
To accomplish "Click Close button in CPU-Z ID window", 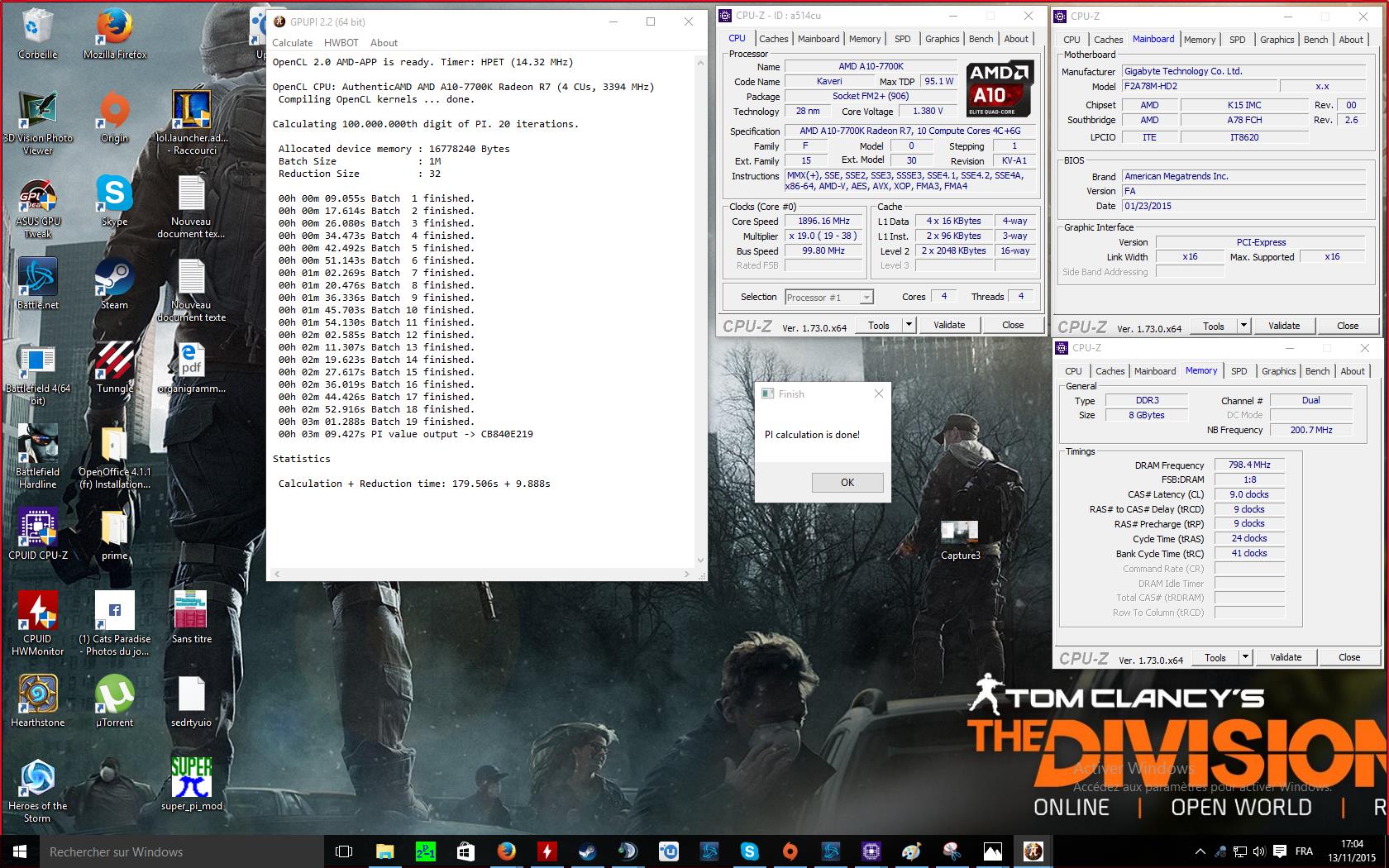I will pyautogui.click(x=1013, y=325).
